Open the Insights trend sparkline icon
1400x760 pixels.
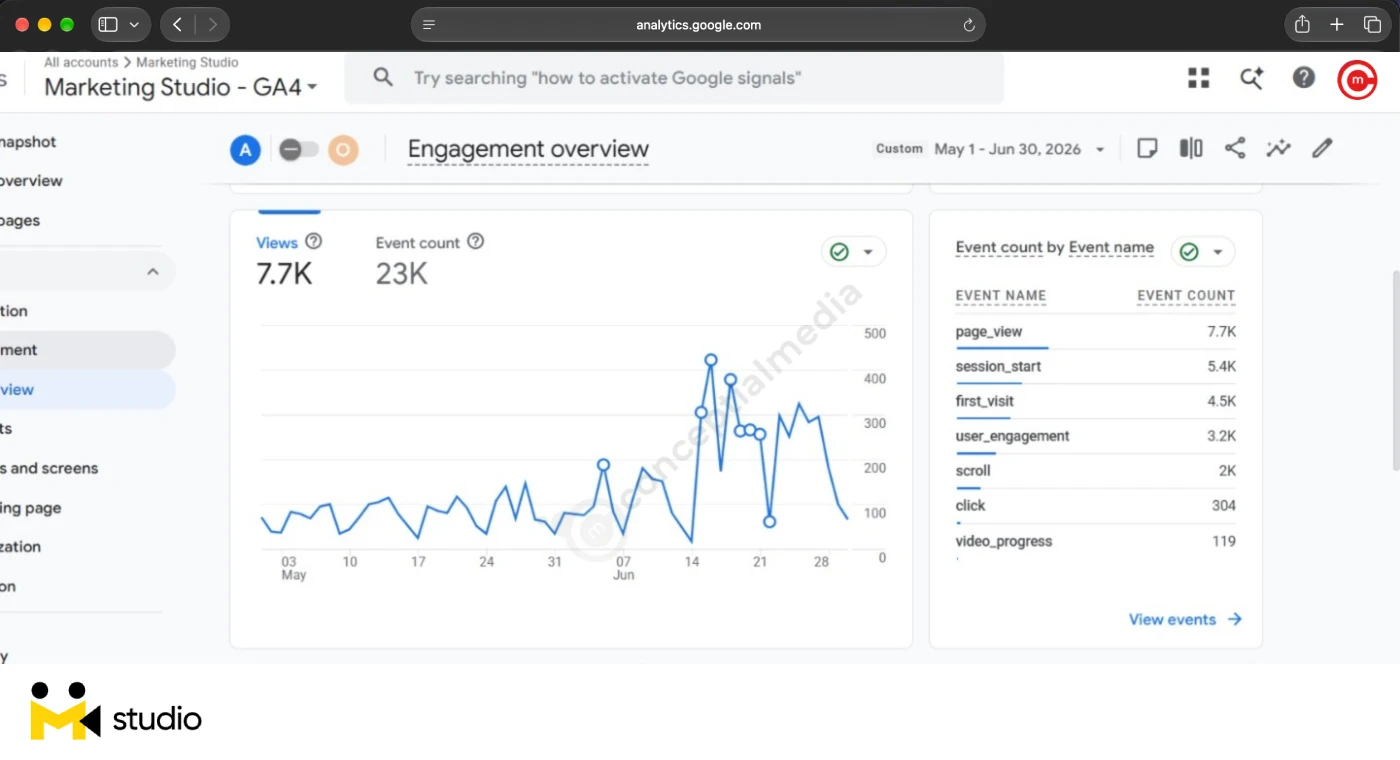pyautogui.click(x=1278, y=149)
